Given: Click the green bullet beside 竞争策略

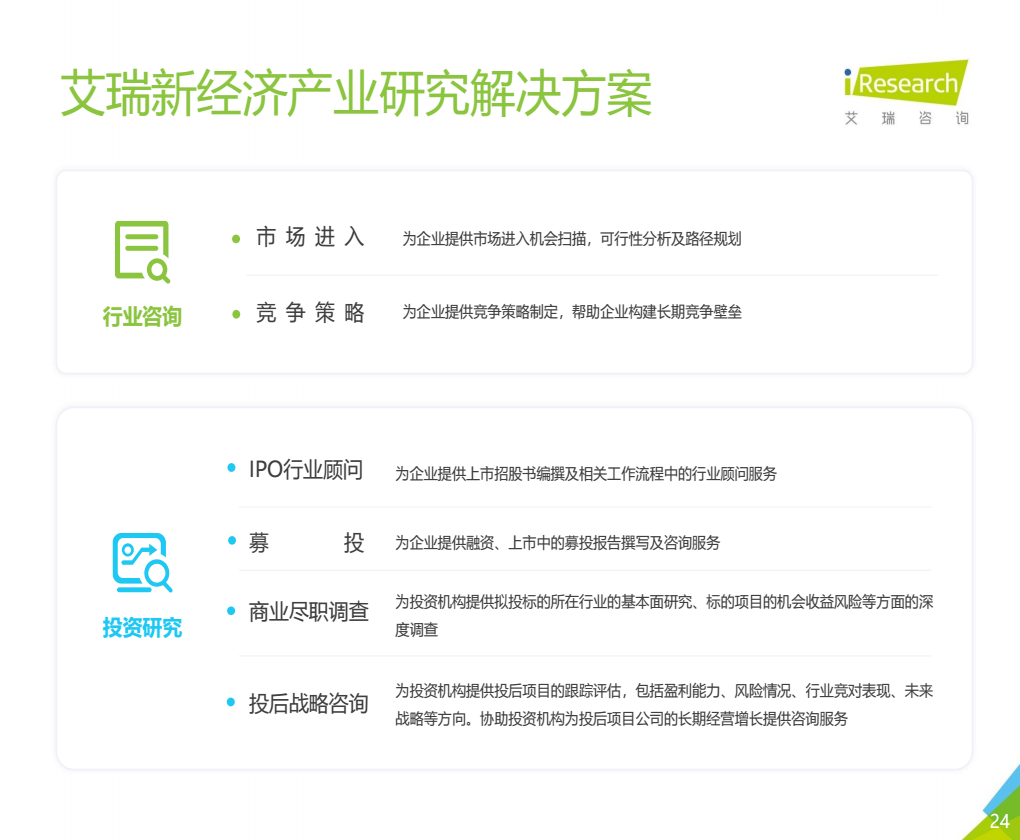Looking at the screenshot, I should click(236, 314).
